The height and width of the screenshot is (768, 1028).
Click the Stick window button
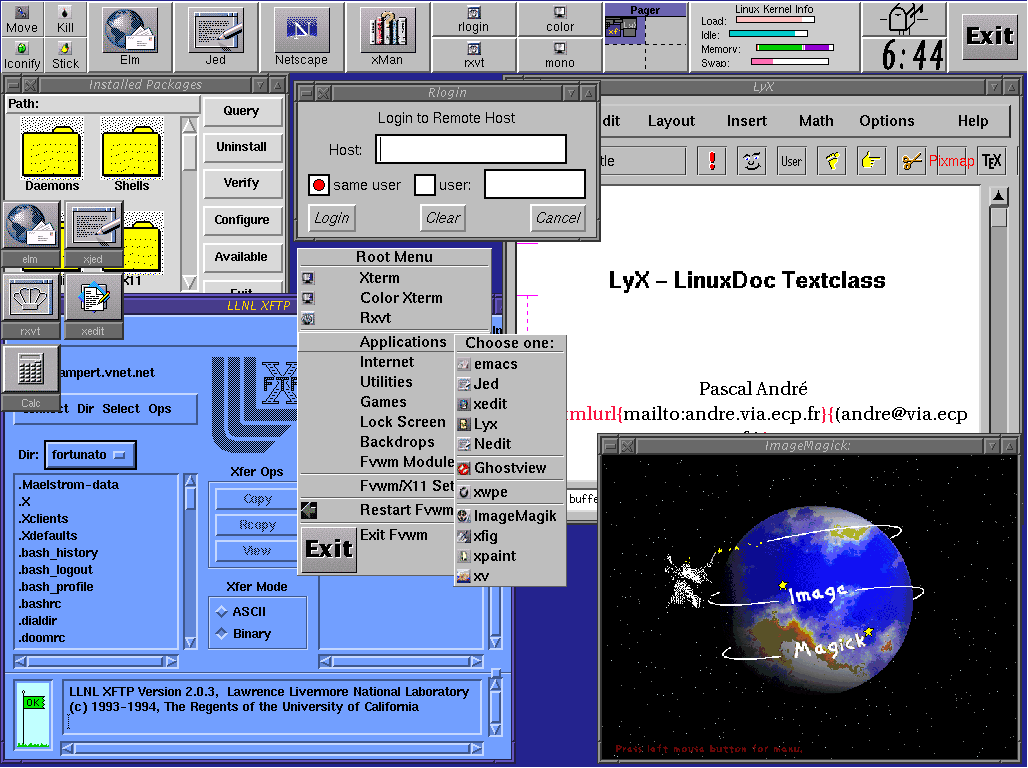coord(65,55)
